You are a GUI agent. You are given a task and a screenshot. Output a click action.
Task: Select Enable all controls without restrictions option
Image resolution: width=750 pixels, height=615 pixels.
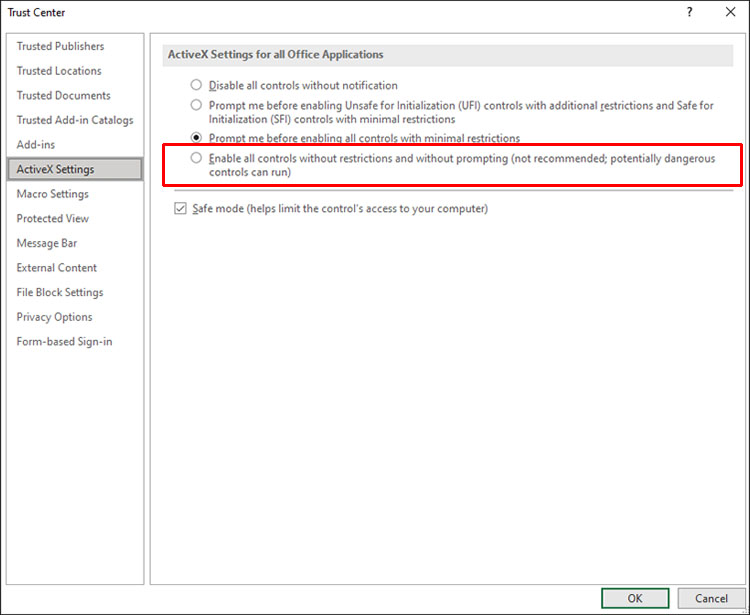click(x=196, y=158)
